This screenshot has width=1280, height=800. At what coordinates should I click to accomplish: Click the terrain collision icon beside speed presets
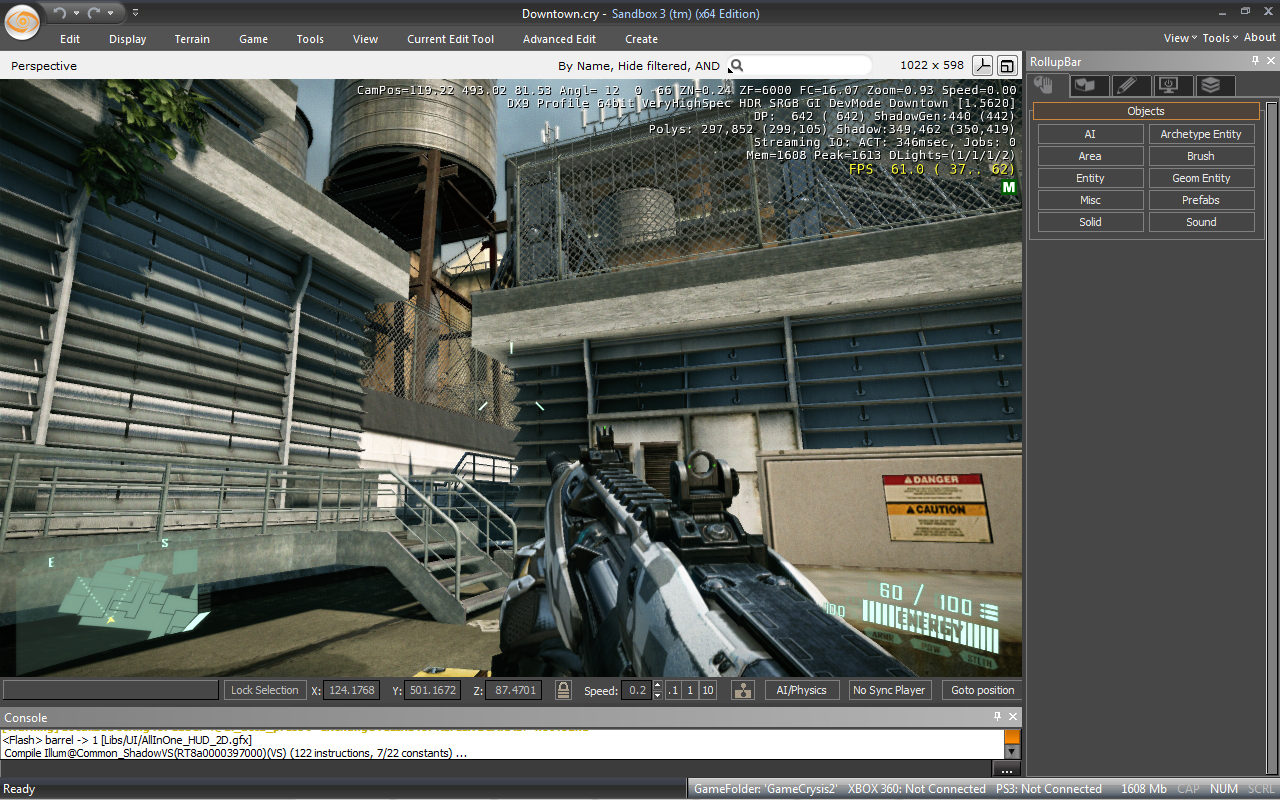[x=742, y=690]
